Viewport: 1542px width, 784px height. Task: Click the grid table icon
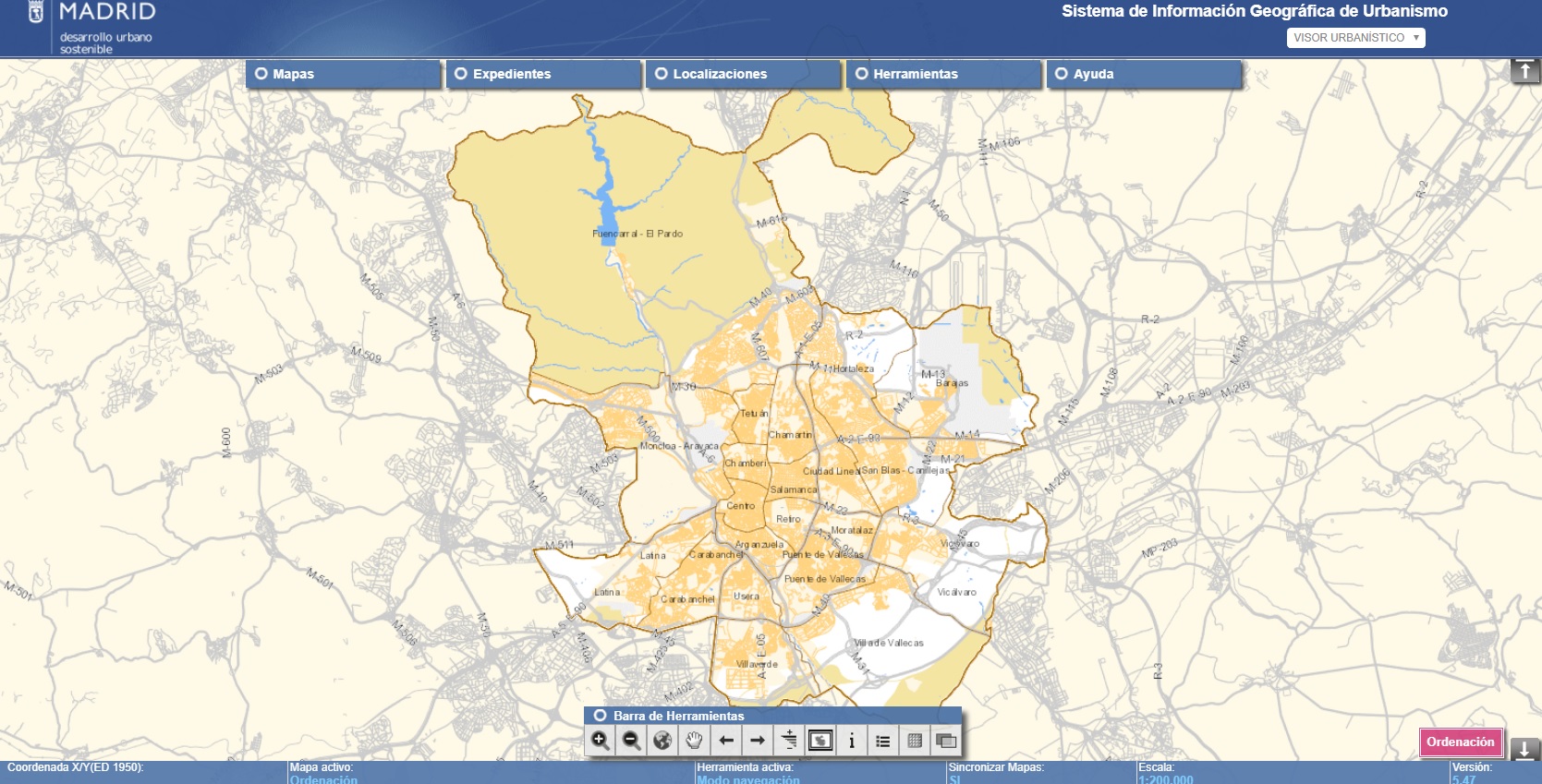coord(915,741)
